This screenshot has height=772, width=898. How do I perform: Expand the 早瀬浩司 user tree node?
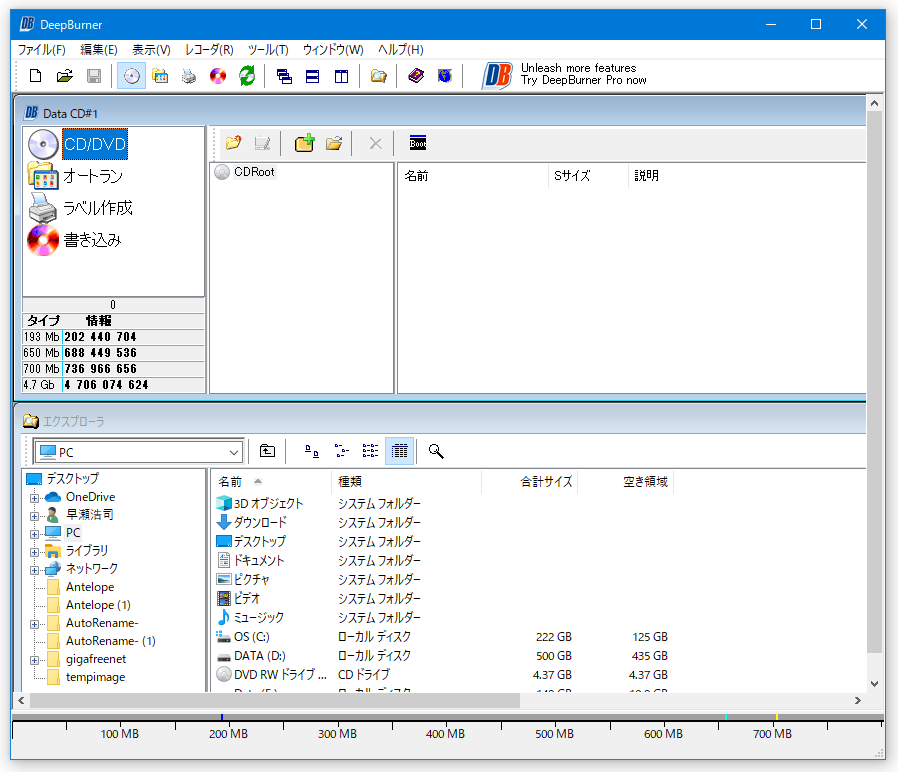pos(34,516)
